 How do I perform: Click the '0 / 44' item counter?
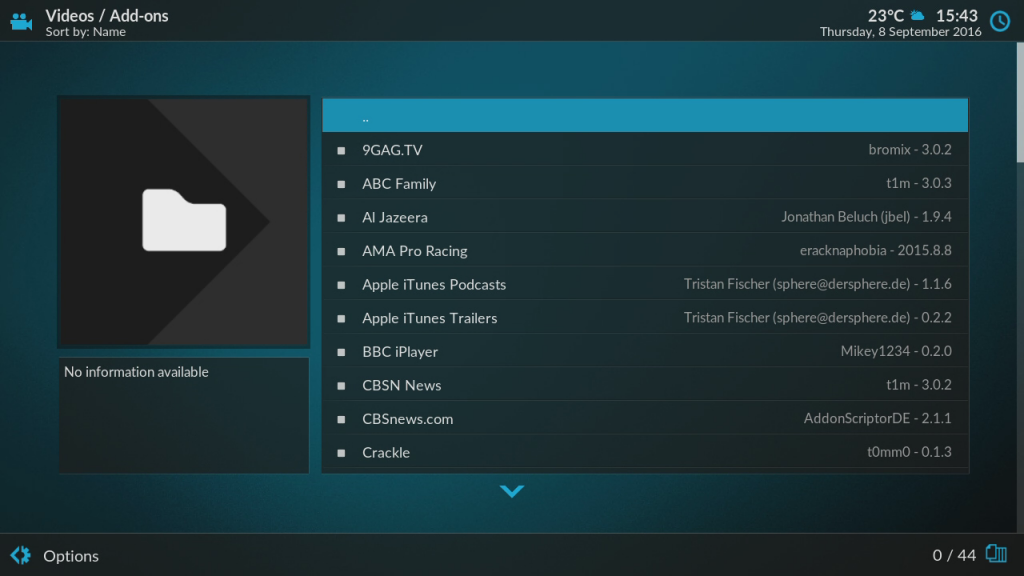click(954, 555)
